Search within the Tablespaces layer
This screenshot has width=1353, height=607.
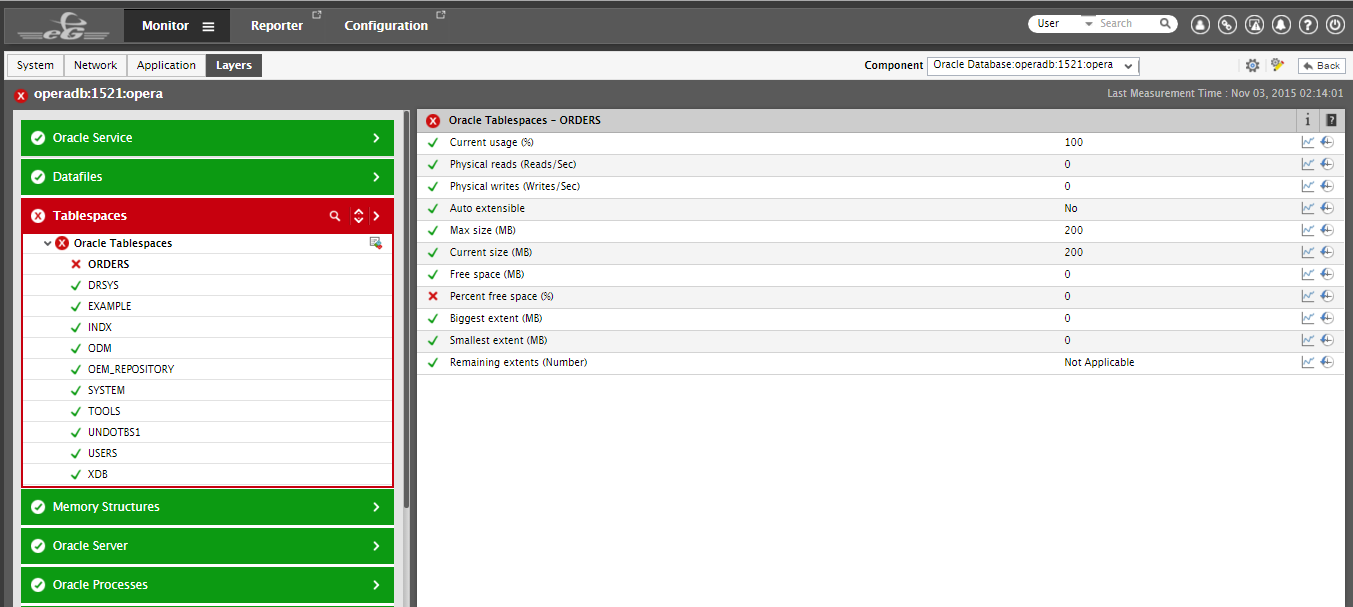tap(336, 216)
